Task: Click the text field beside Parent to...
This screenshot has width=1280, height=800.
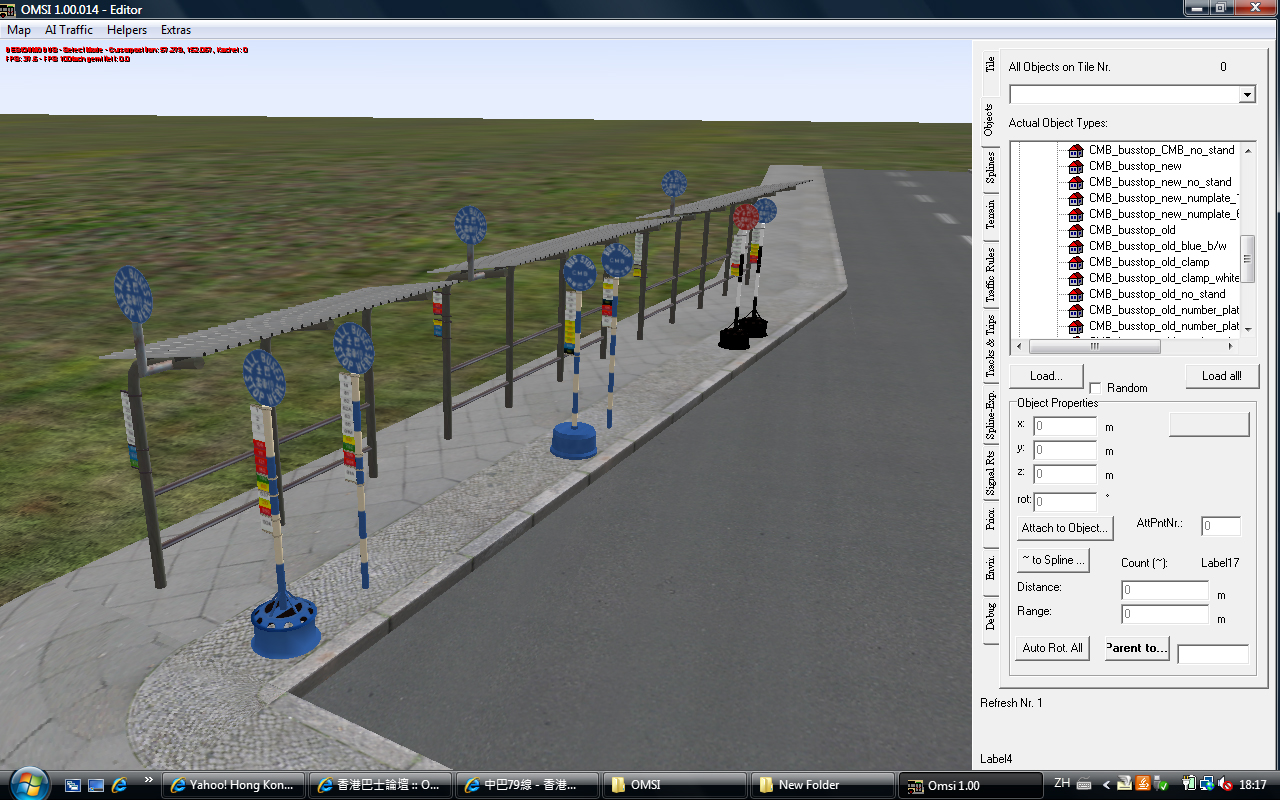Action: point(1213,654)
